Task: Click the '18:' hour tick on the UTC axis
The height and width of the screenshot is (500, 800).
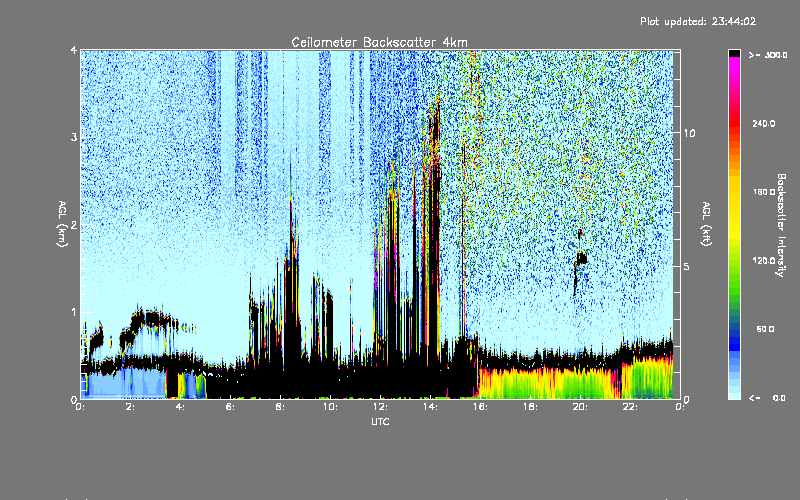Action: (530, 407)
